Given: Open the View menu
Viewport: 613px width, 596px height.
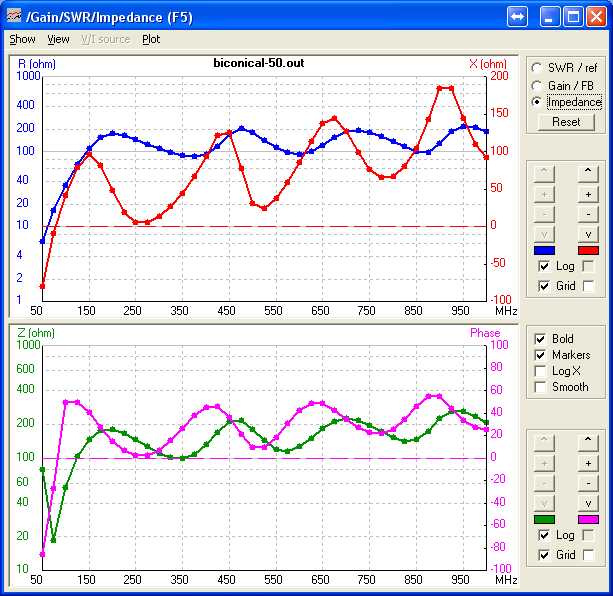Looking at the screenshot, I should pos(58,39).
